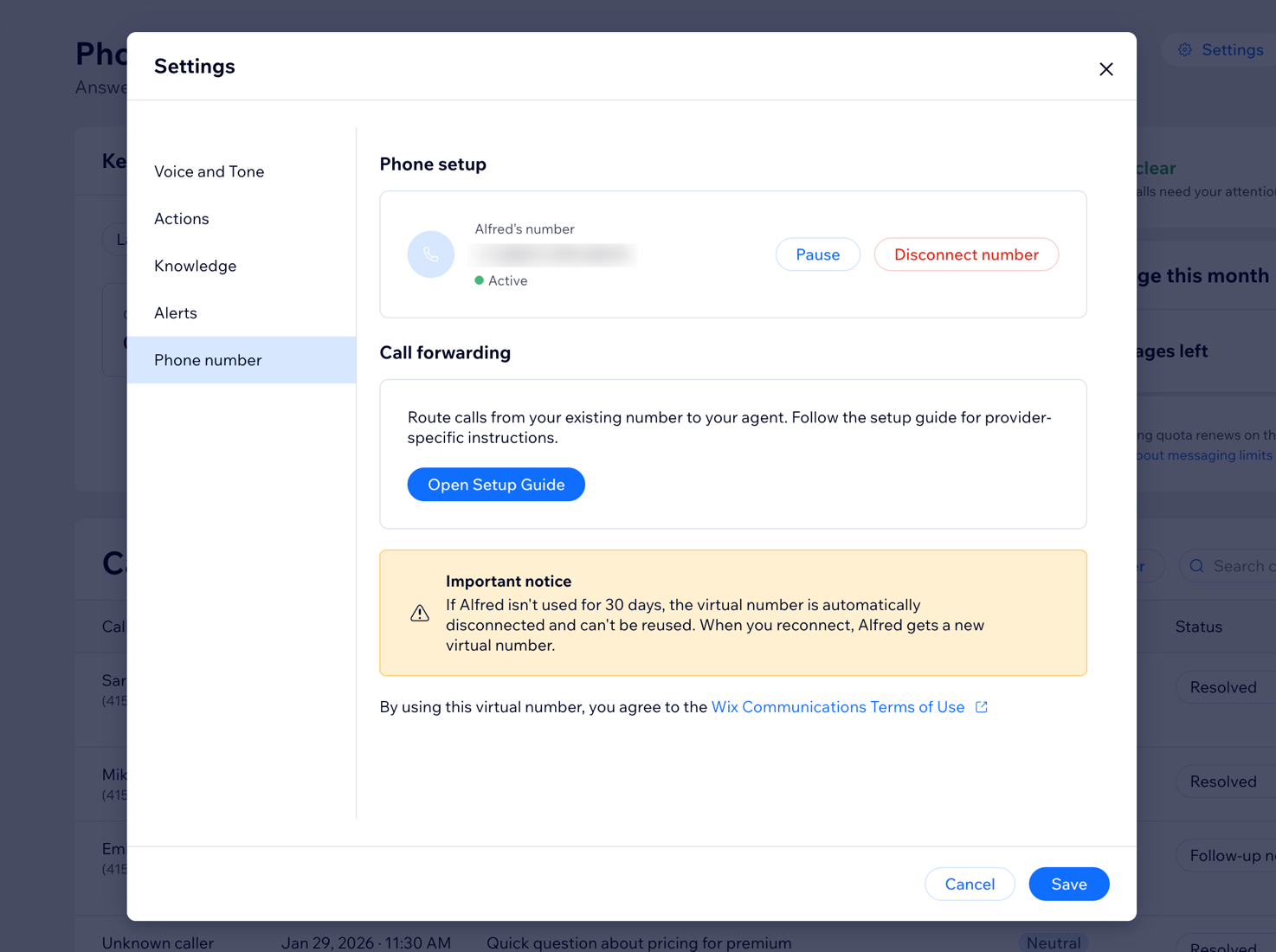Click the external link icon after Terms of Use
The image size is (1276, 952).
pos(982,707)
